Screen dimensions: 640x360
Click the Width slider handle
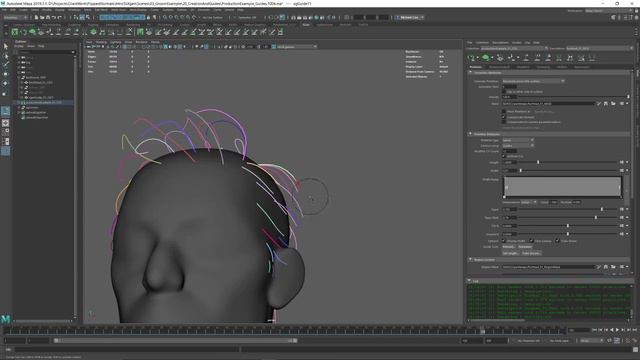pos(521,170)
